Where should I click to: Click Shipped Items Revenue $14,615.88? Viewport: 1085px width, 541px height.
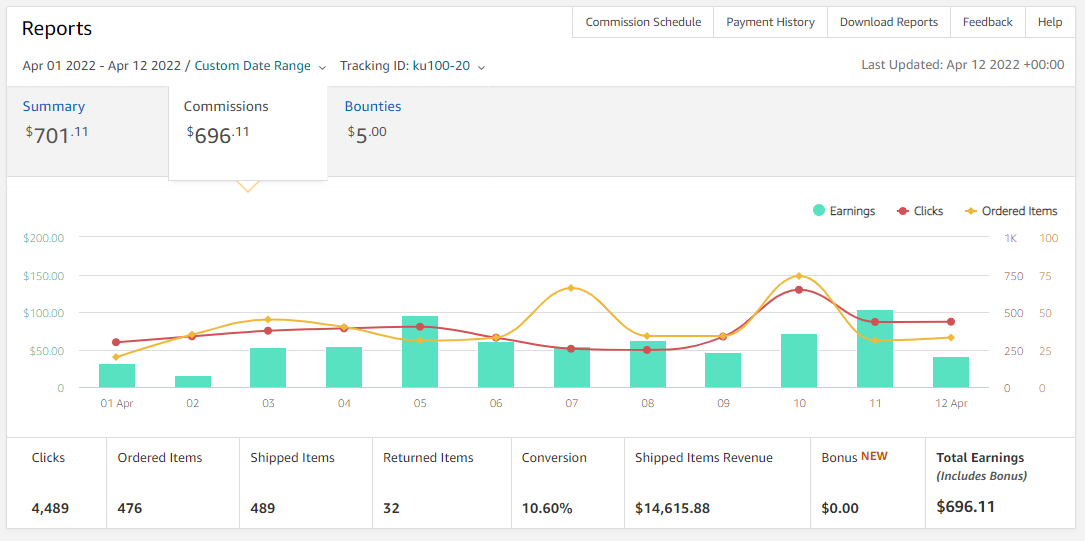click(673, 508)
